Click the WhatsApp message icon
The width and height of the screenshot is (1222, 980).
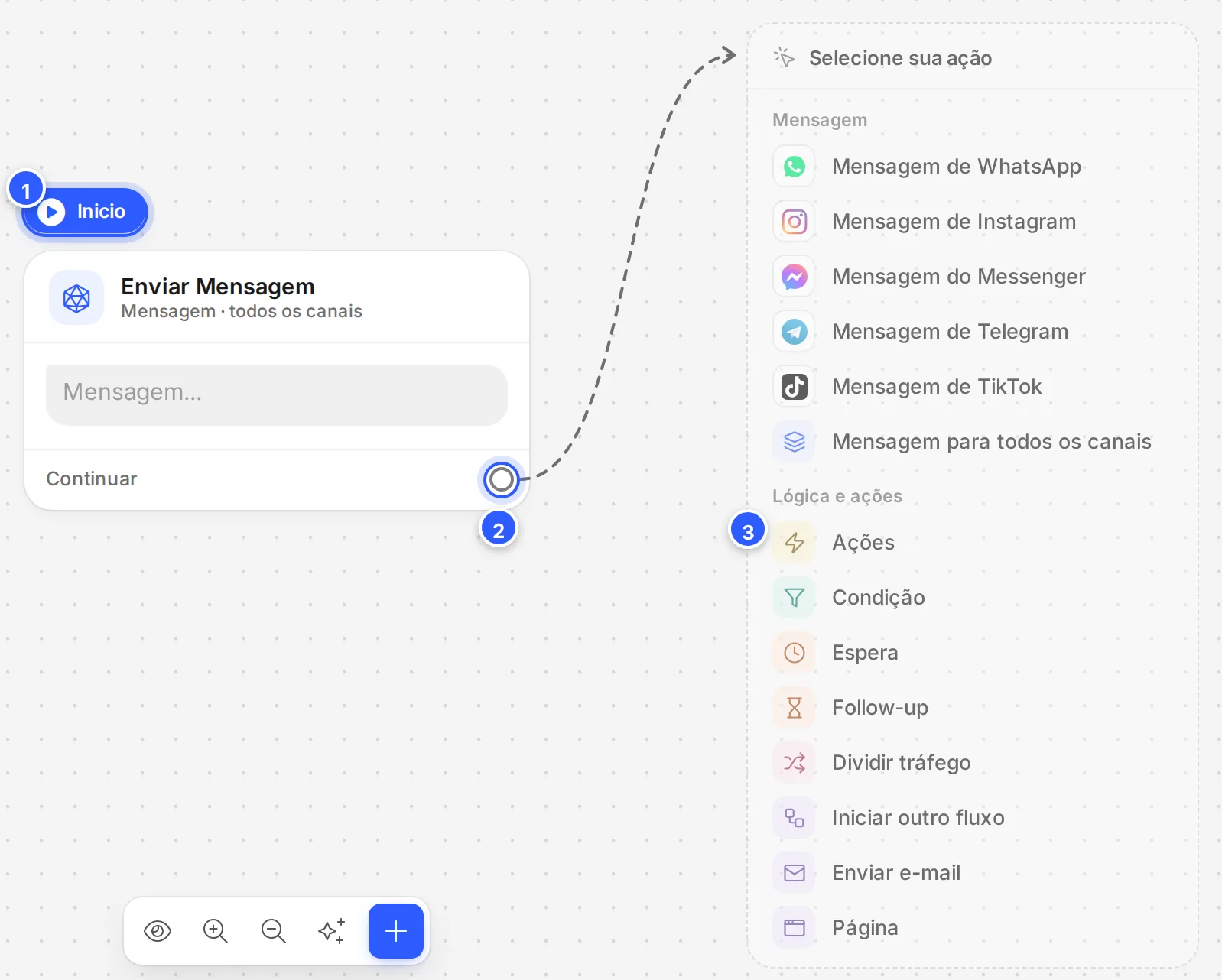tap(794, 167)
